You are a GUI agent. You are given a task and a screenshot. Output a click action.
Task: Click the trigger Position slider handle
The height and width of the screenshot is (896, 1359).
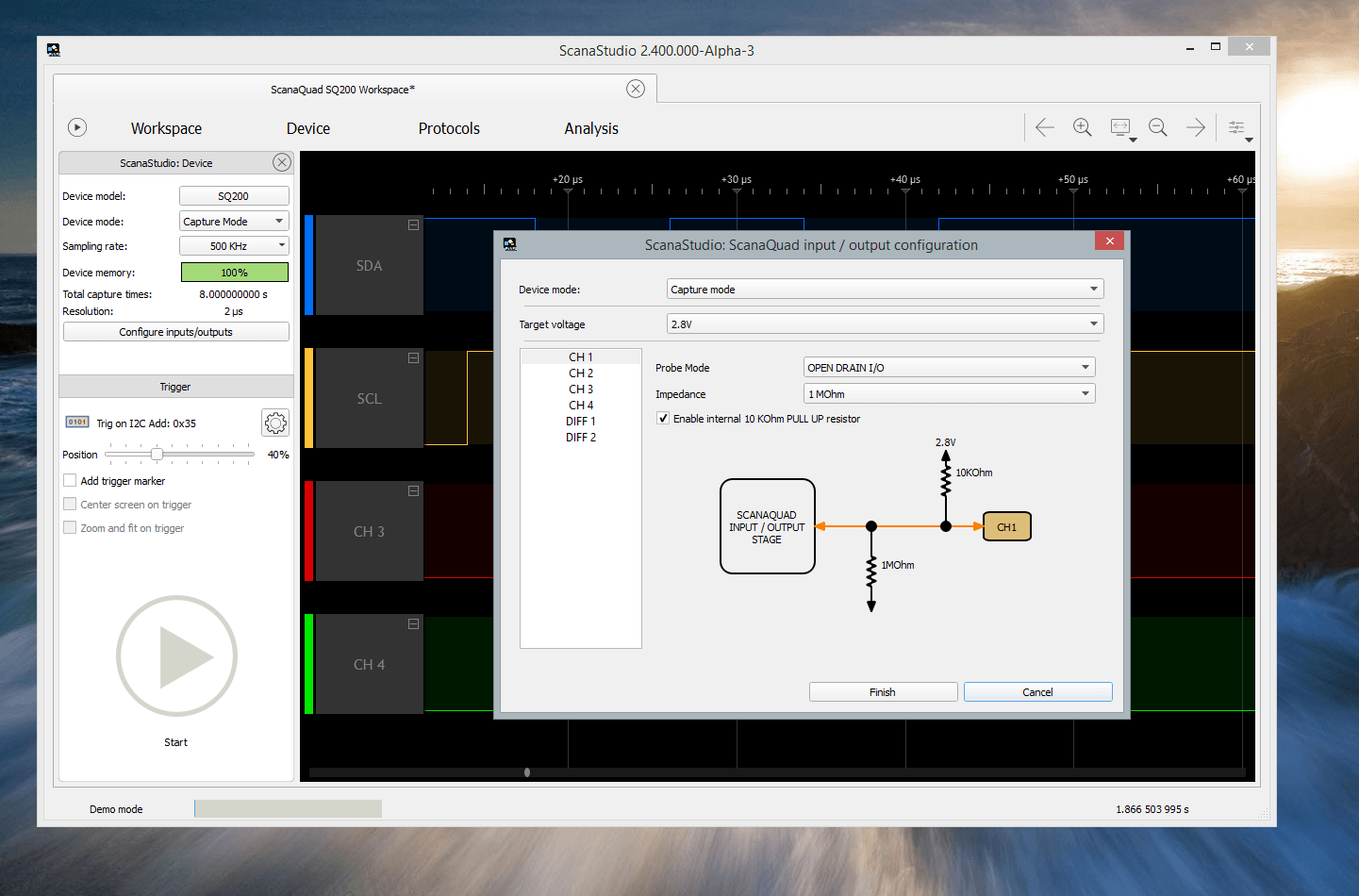(157, 455)
